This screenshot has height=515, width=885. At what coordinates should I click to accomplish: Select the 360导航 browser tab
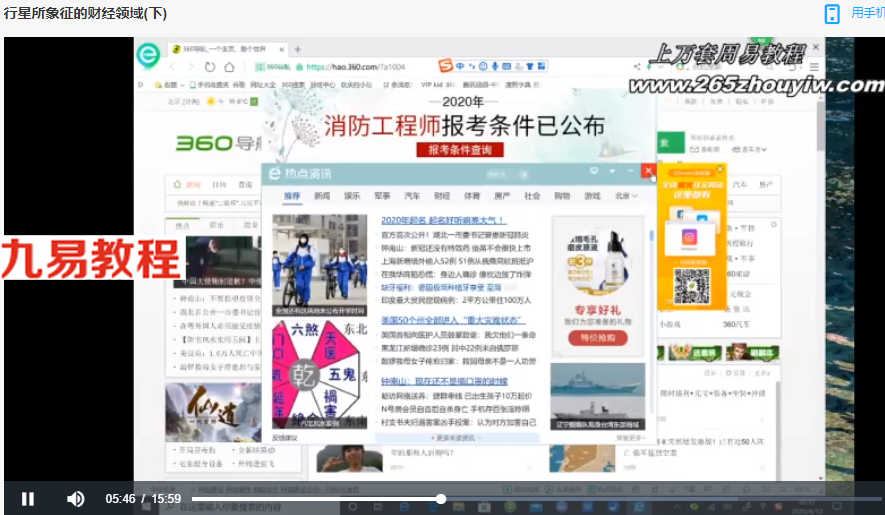pyautogui.click(x=226, y=49)
